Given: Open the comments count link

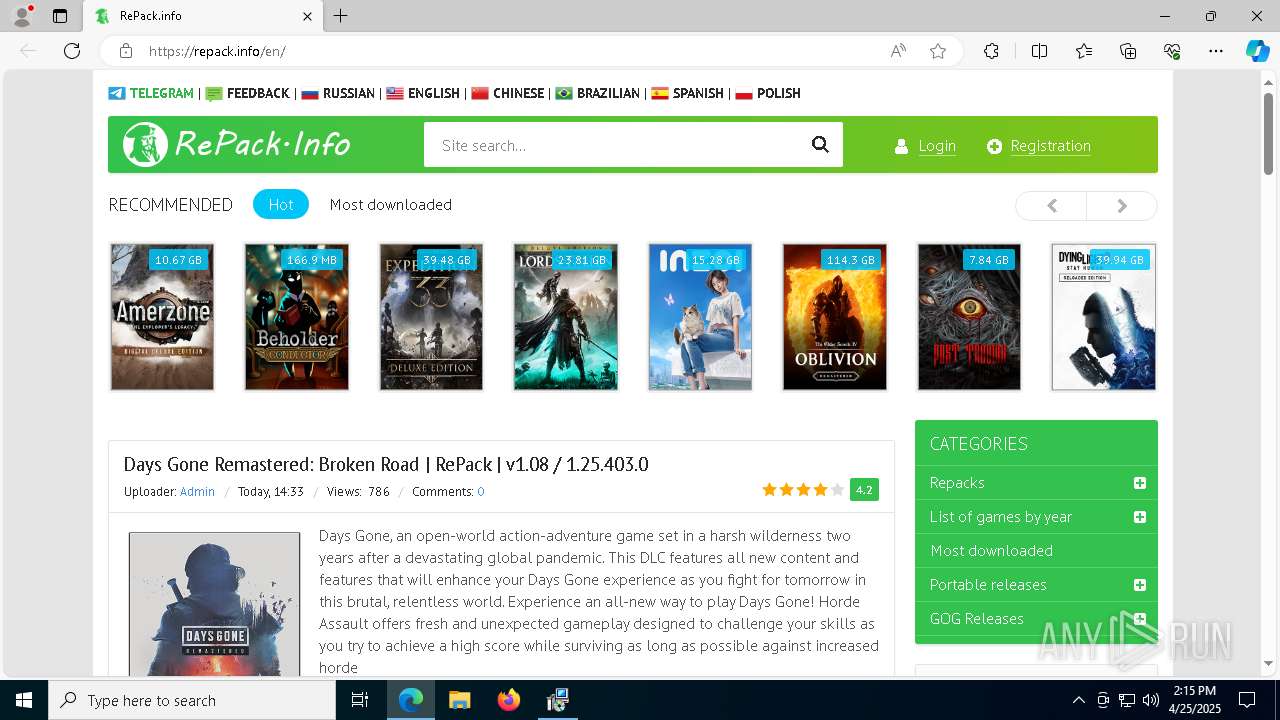Looking at the screenshot, I should click(481, 491).
